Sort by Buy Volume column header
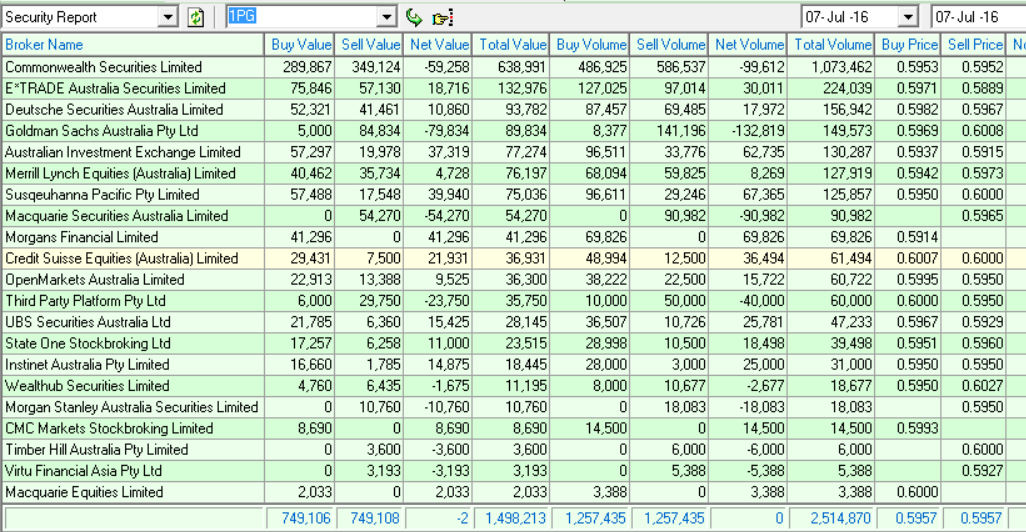Screen dimensions: 1026x532 click(590, 44)
